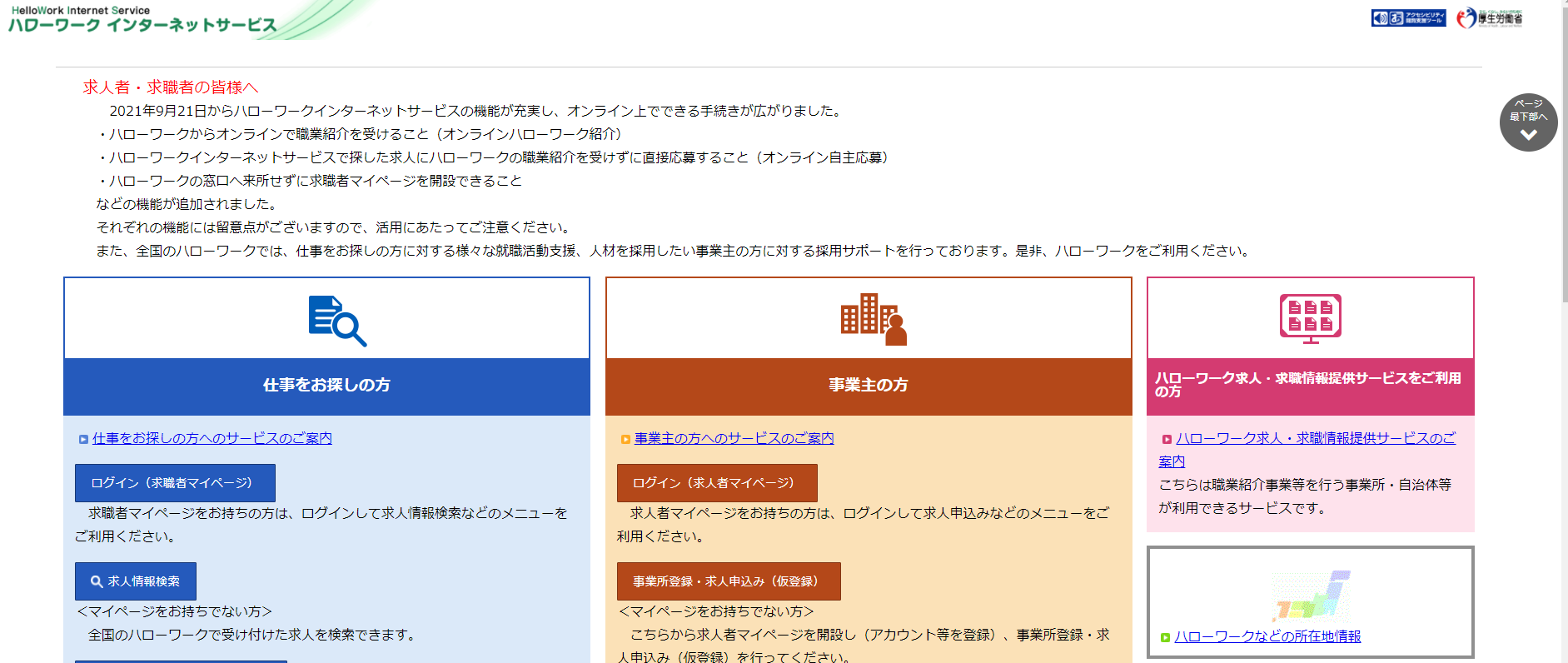This screenshot has height=663, width=1568.
Task: Open 仕事をお探しの方へのサービスのご案内 link
Action: point(212,438)
